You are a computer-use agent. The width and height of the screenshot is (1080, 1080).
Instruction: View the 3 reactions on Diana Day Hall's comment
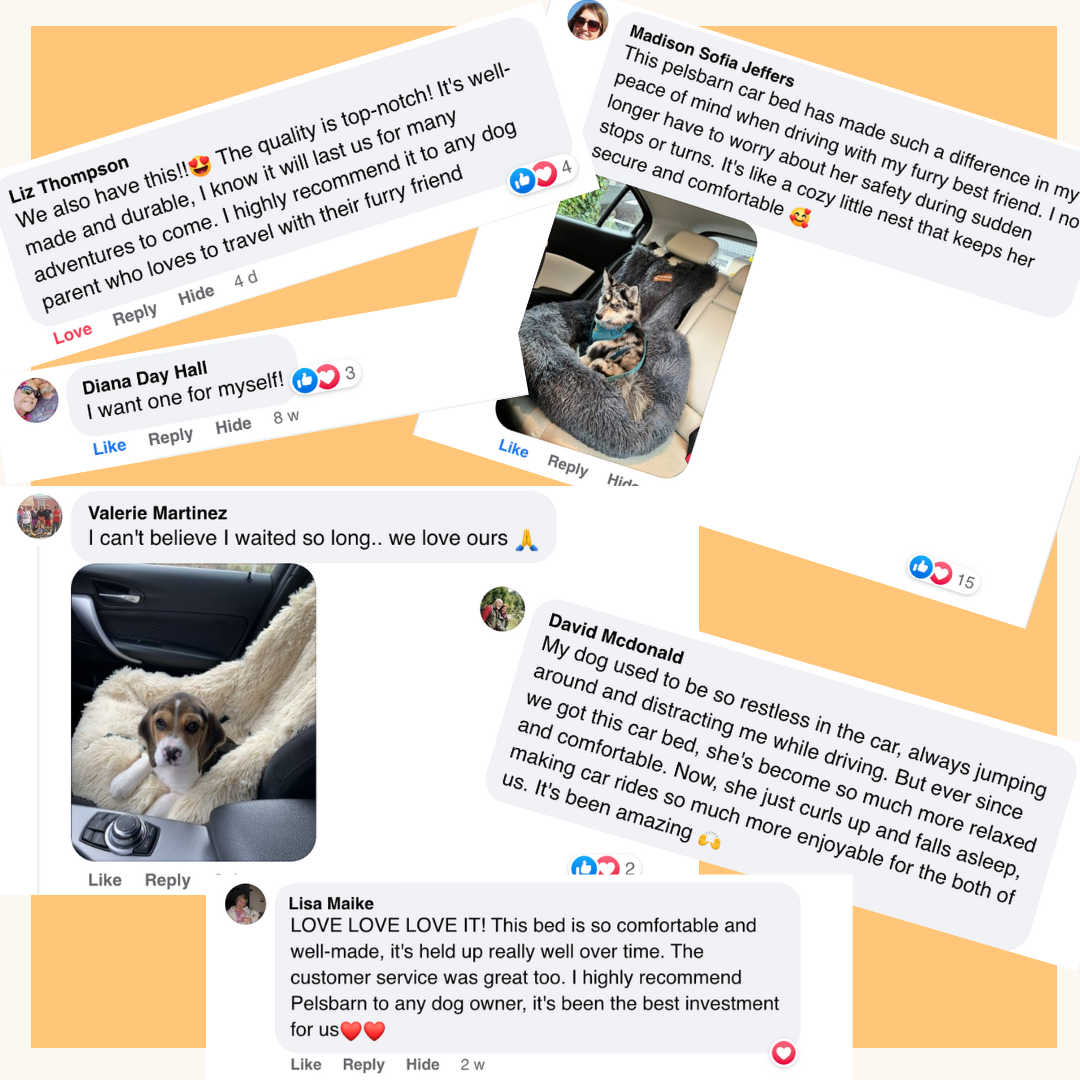(x=326, y=377)
